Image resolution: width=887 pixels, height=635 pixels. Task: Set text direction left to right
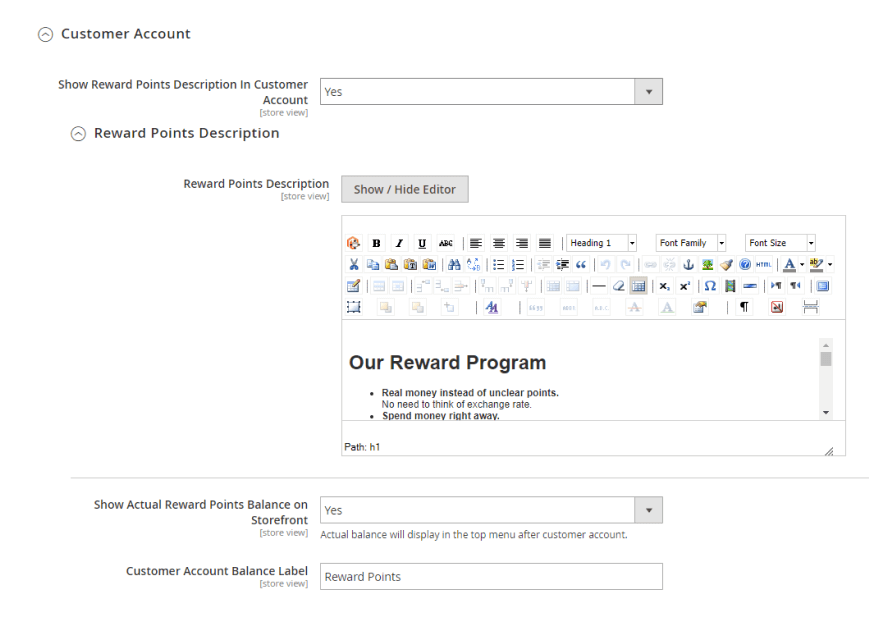(776, 286)
